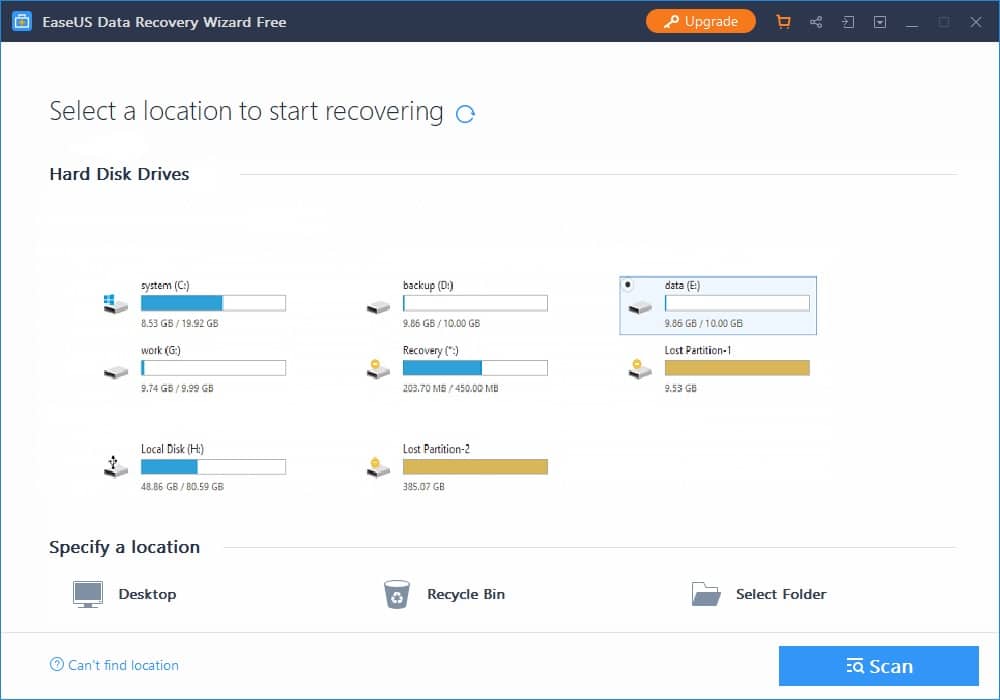Click the "8.53 GB / 19.92 GB" text
The image size is (1000, 700).
click(180, 323)
